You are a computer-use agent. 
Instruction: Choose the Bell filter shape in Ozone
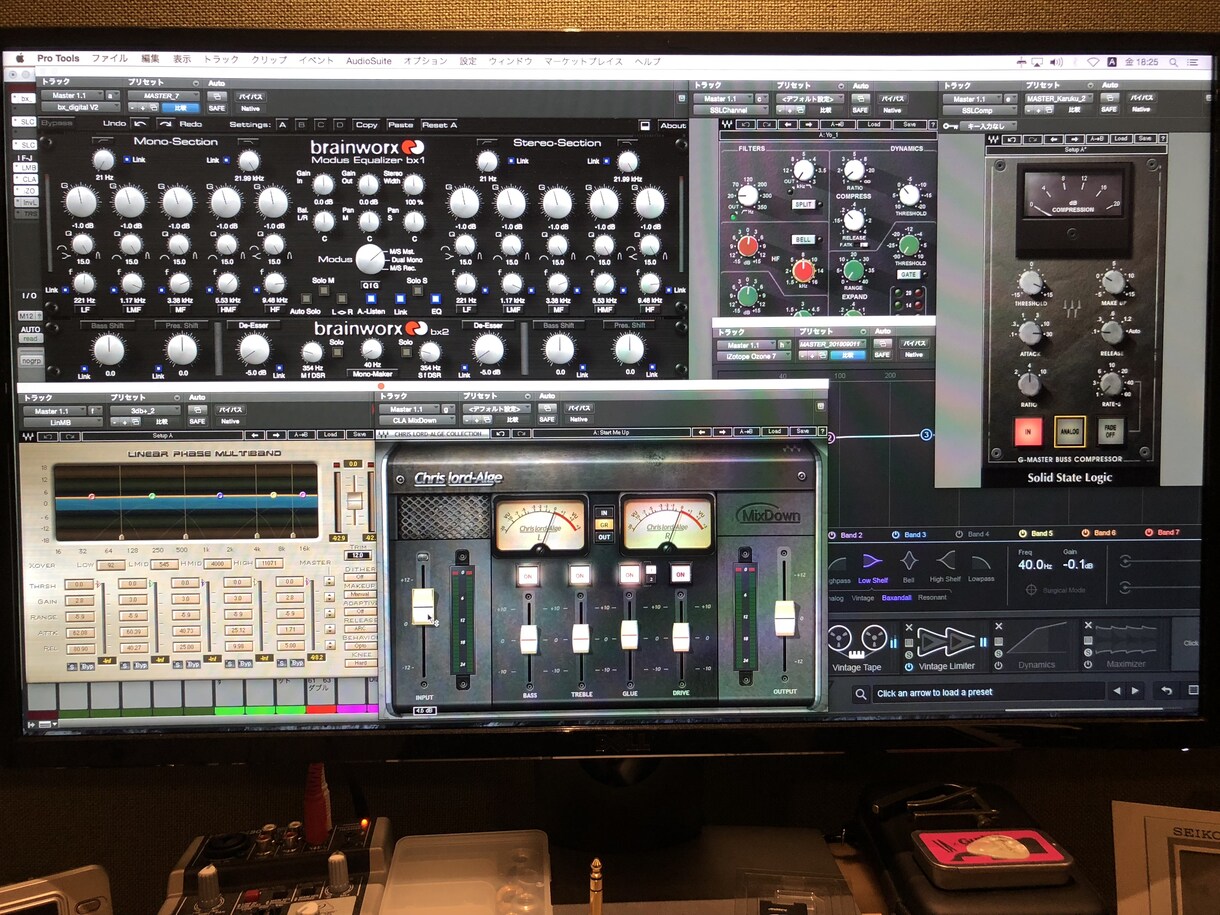tap(909, 566)
